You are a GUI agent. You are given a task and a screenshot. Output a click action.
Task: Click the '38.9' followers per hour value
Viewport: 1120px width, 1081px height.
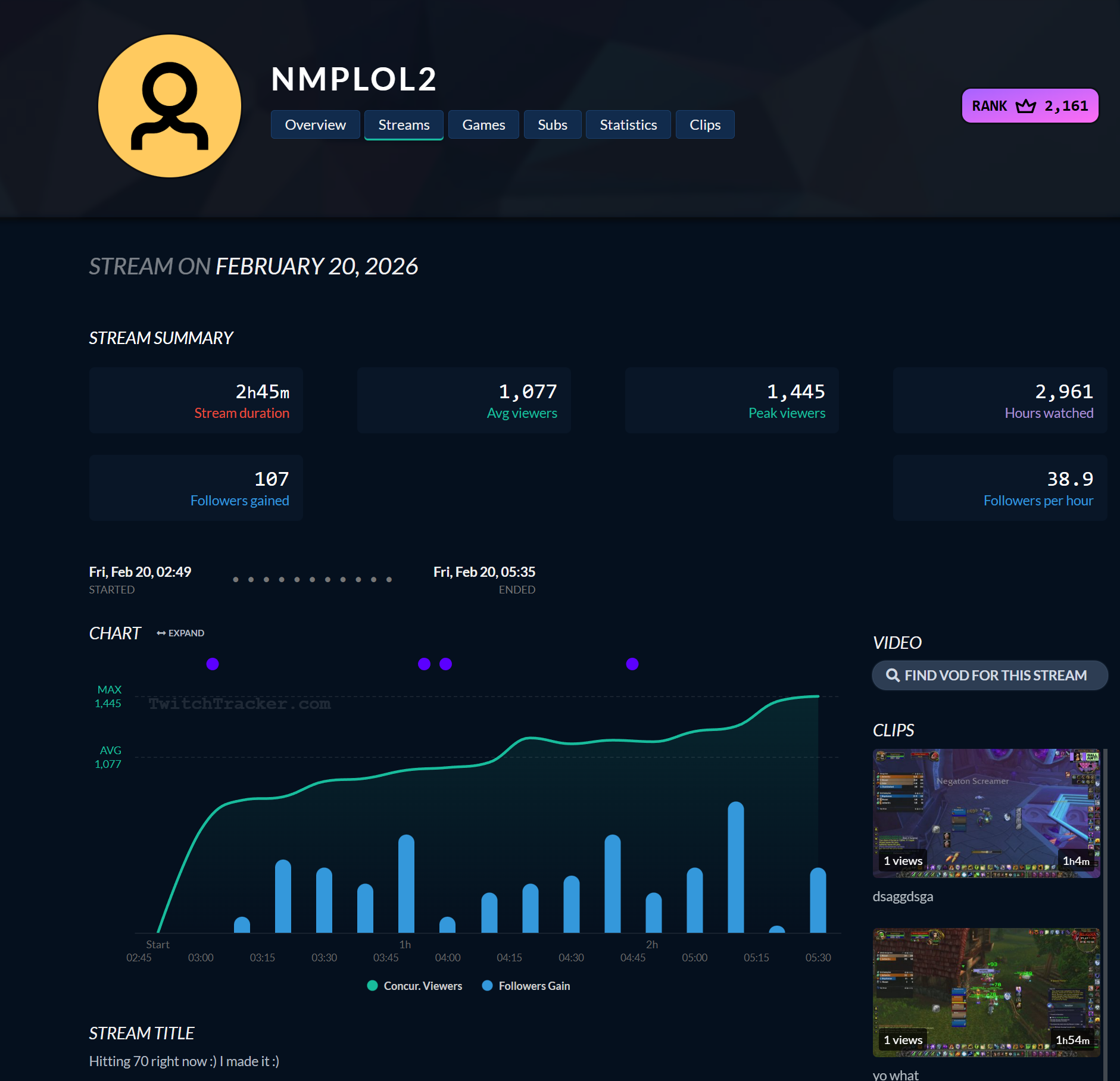pos(1070,479)
